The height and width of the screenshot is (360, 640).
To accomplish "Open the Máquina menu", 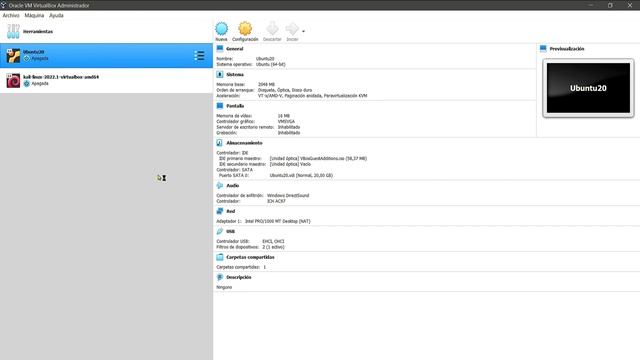I will [34, 15].
